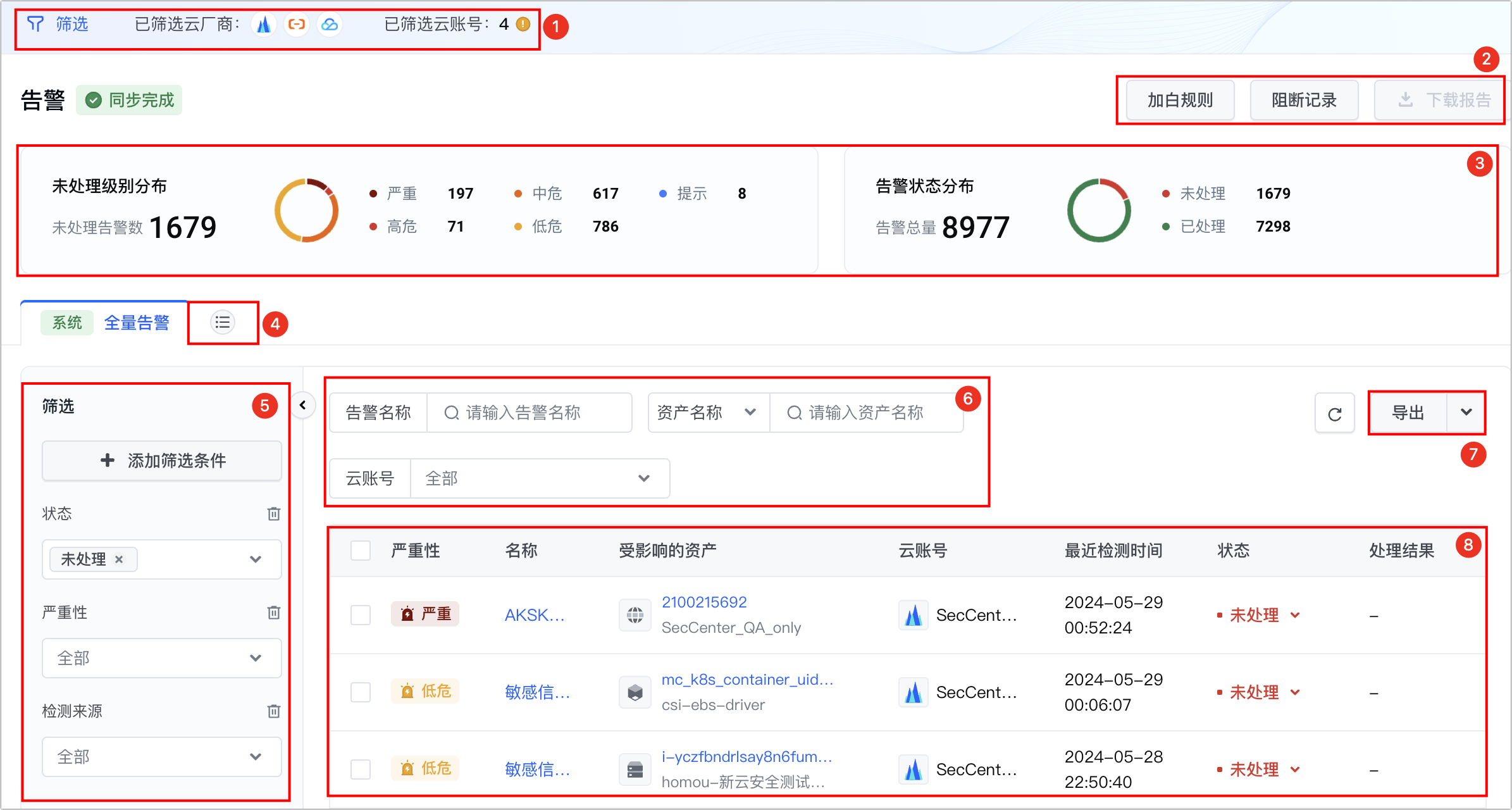Click the server asset icon for i-yczfbndrlsay8n6fum
This screenshot has height=810, width=1512.
click(635, 769)
